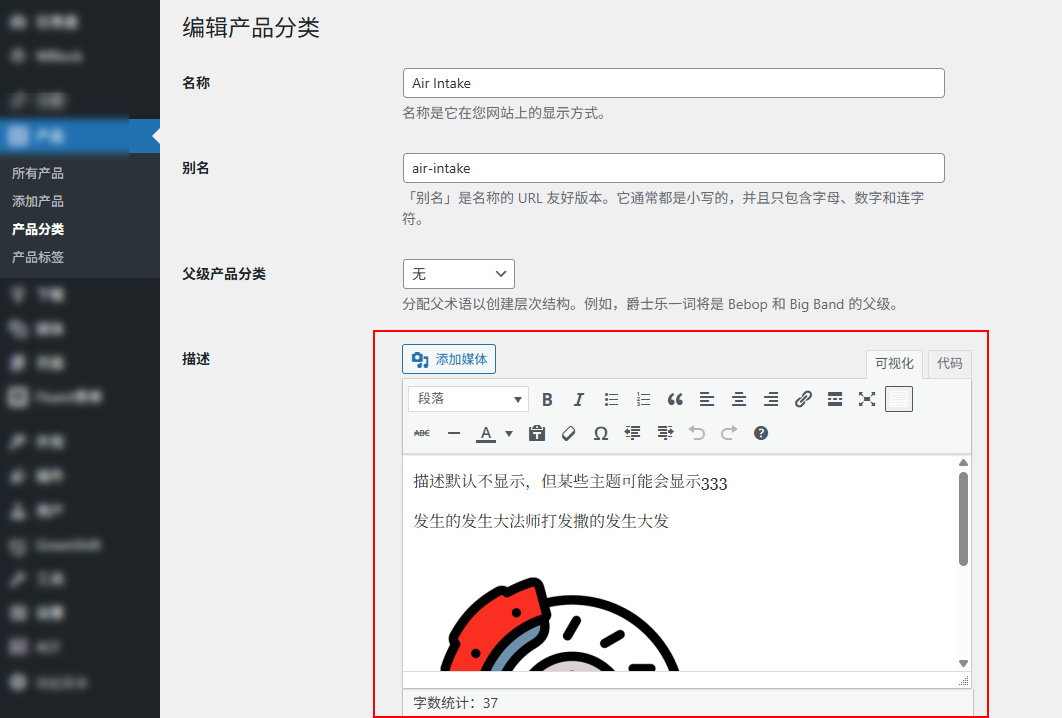Insert horizontal line

coord(454,434)
